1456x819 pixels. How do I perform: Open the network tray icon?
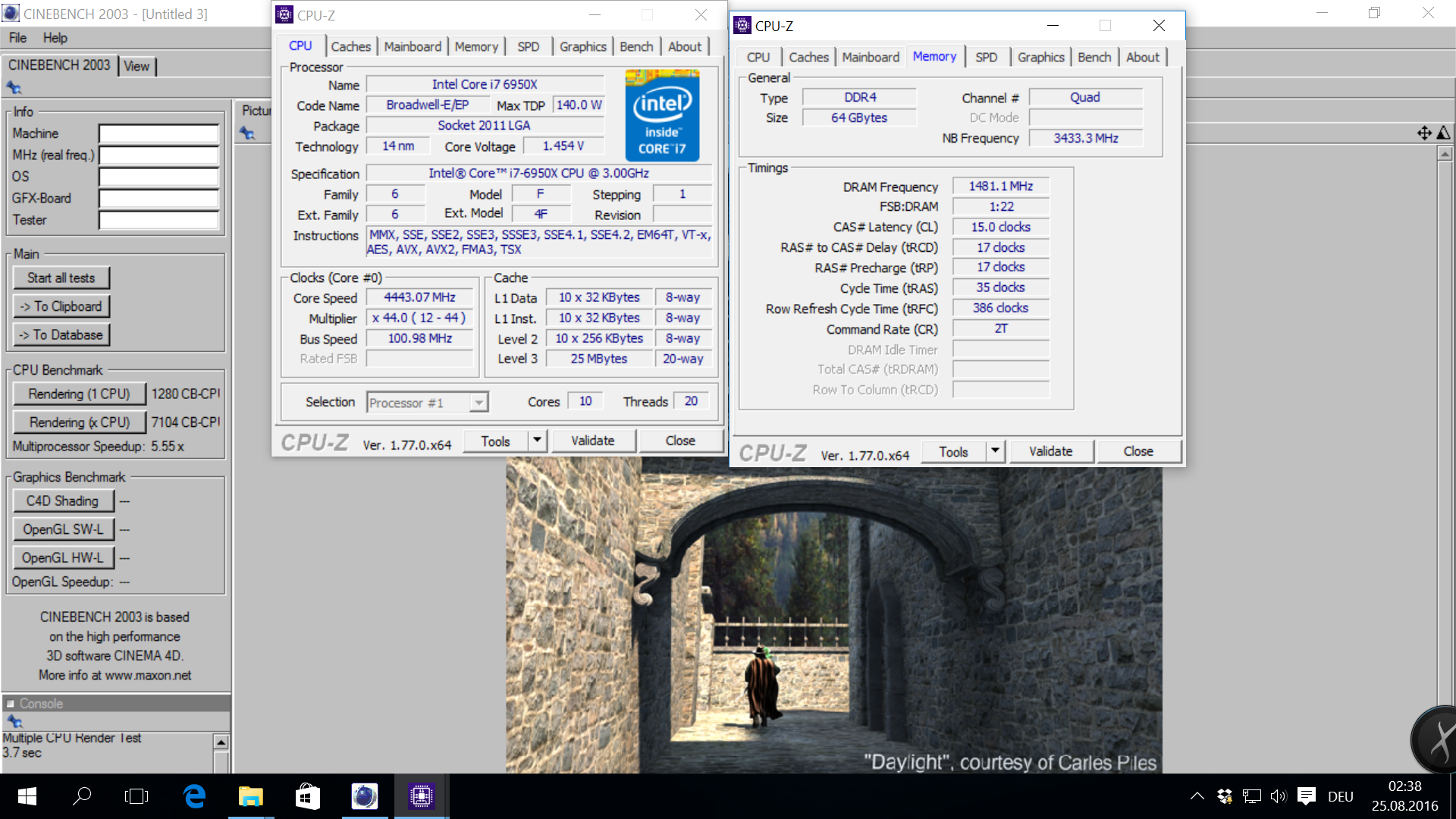click(1252, 796)
